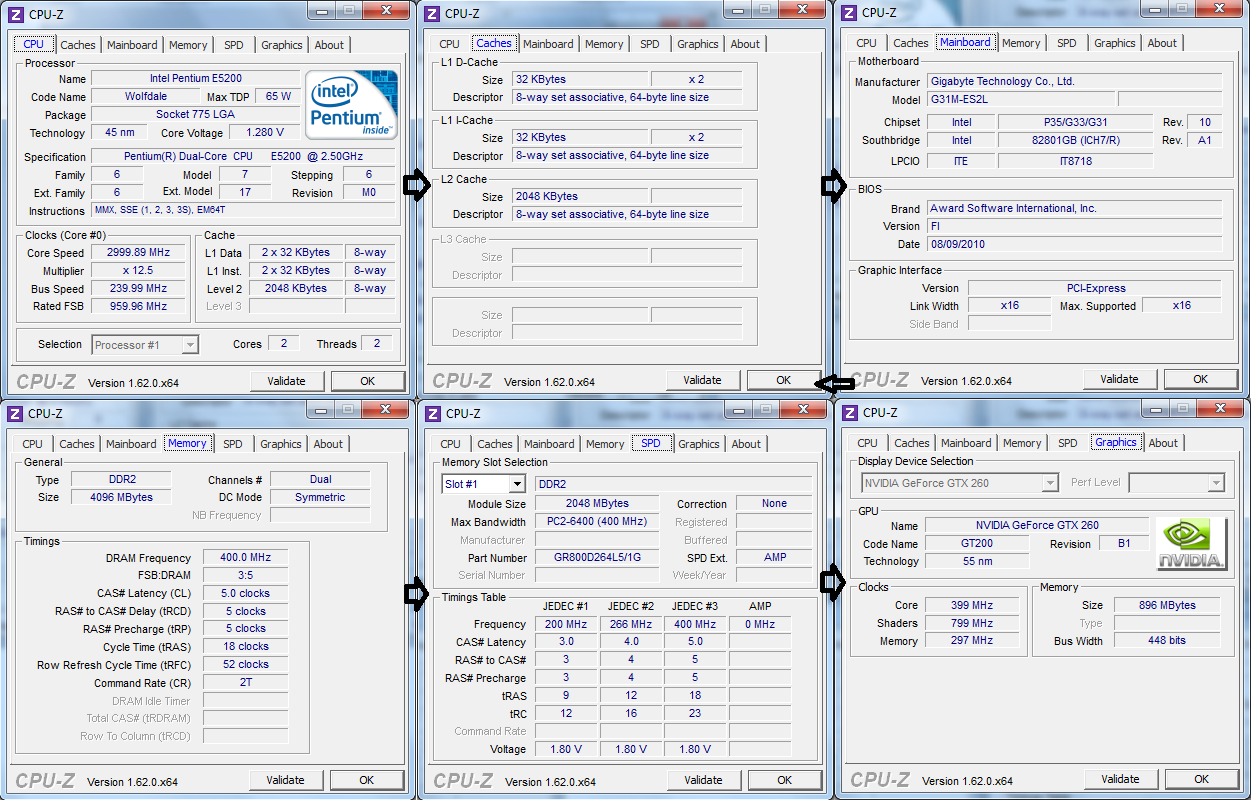This screenshot has height=800, width=1251.
Task: Click Validate in the Motherboard BIOS window
Action: [x=1120, y=379]
